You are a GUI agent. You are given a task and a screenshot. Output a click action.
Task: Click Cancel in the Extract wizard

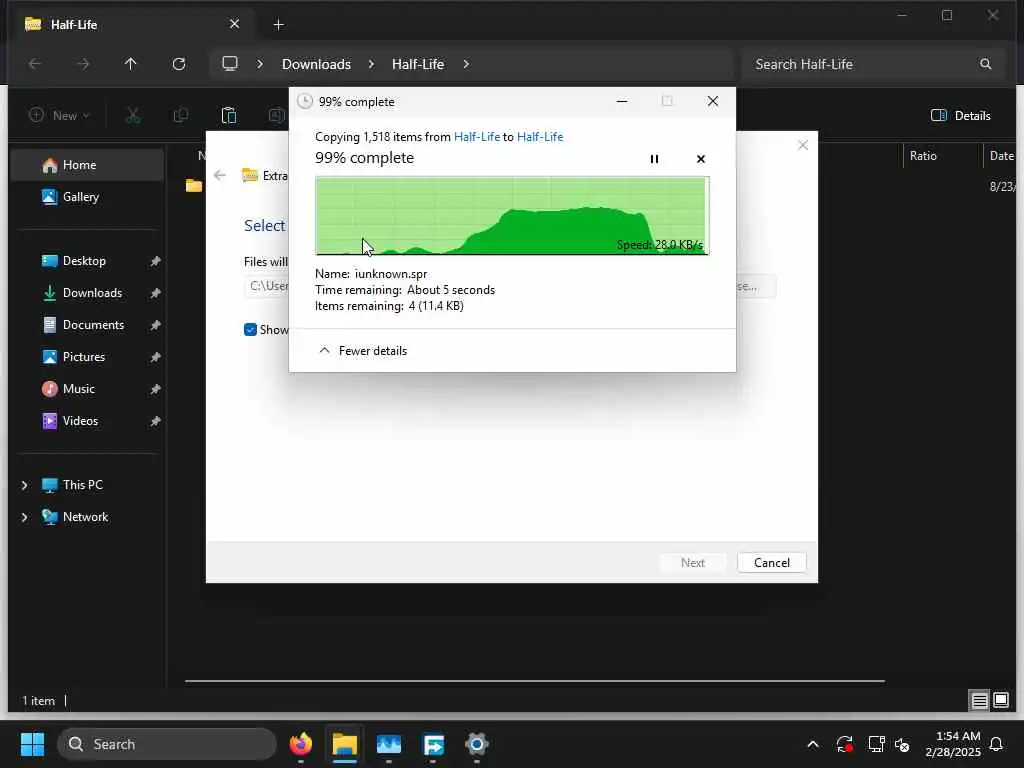click(771, 562)
